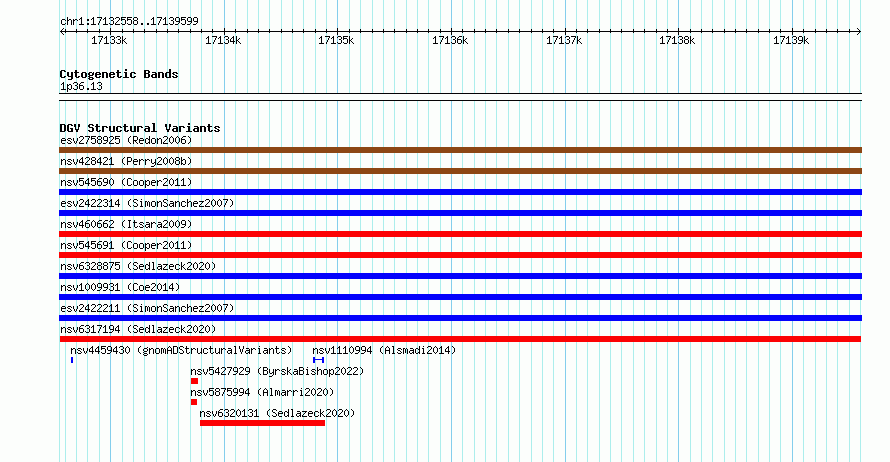Click the 17138k ruler tick label
The image size is (890, 462).
click(x=677, y=40)
